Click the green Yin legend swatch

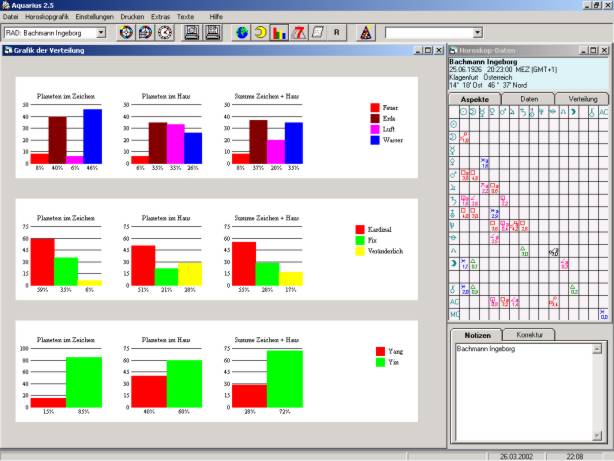pyautogui.click(x=381, y=363)
